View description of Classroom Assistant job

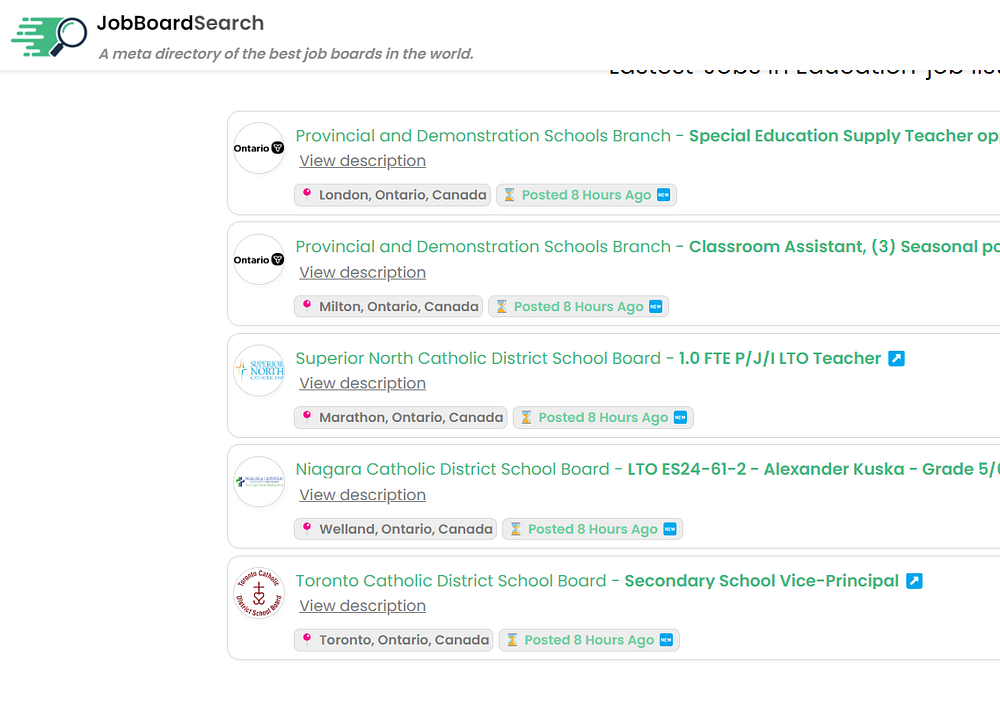click(x=363, y=272)
